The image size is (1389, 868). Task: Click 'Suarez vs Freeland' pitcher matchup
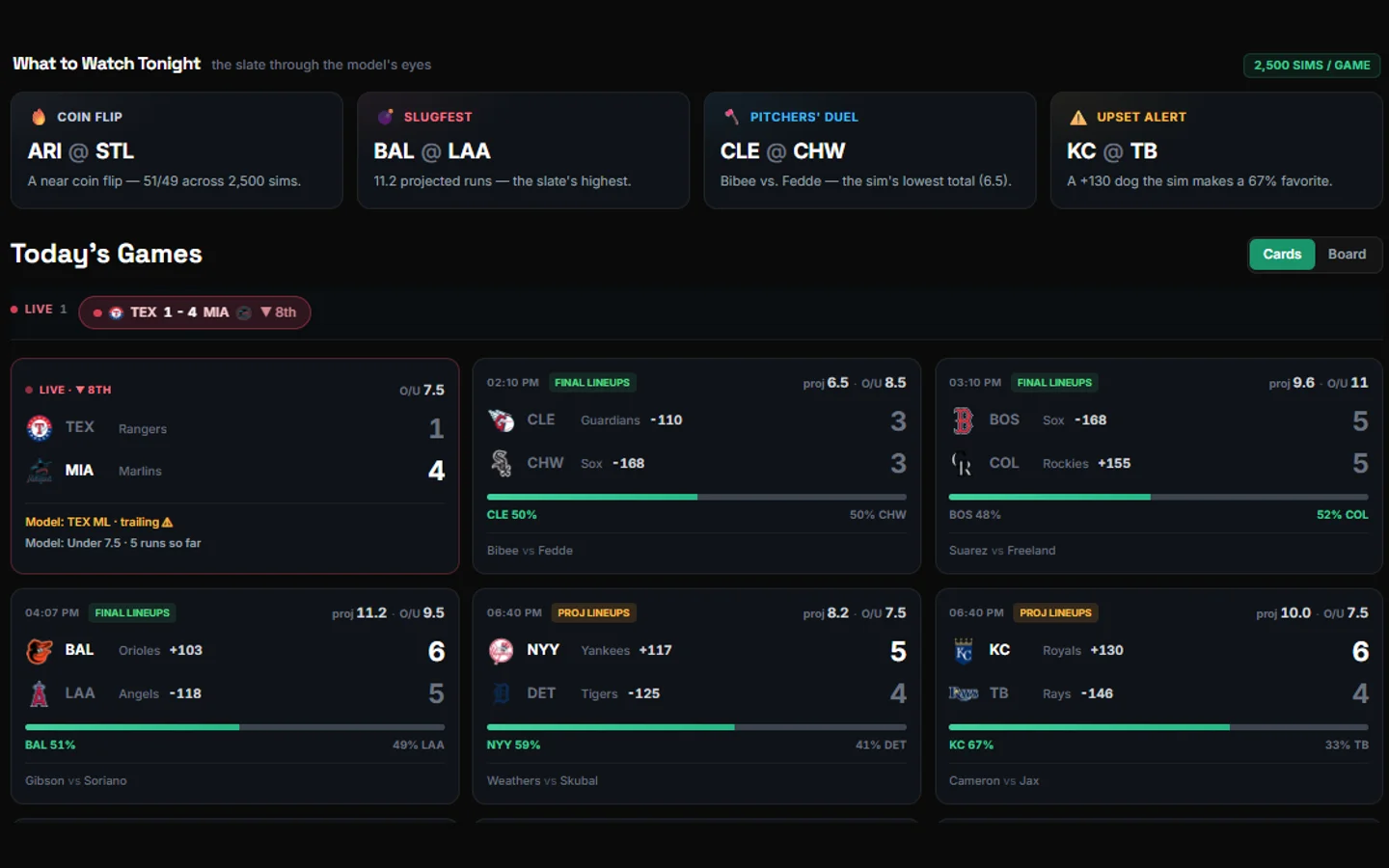tap(1002, 551)
